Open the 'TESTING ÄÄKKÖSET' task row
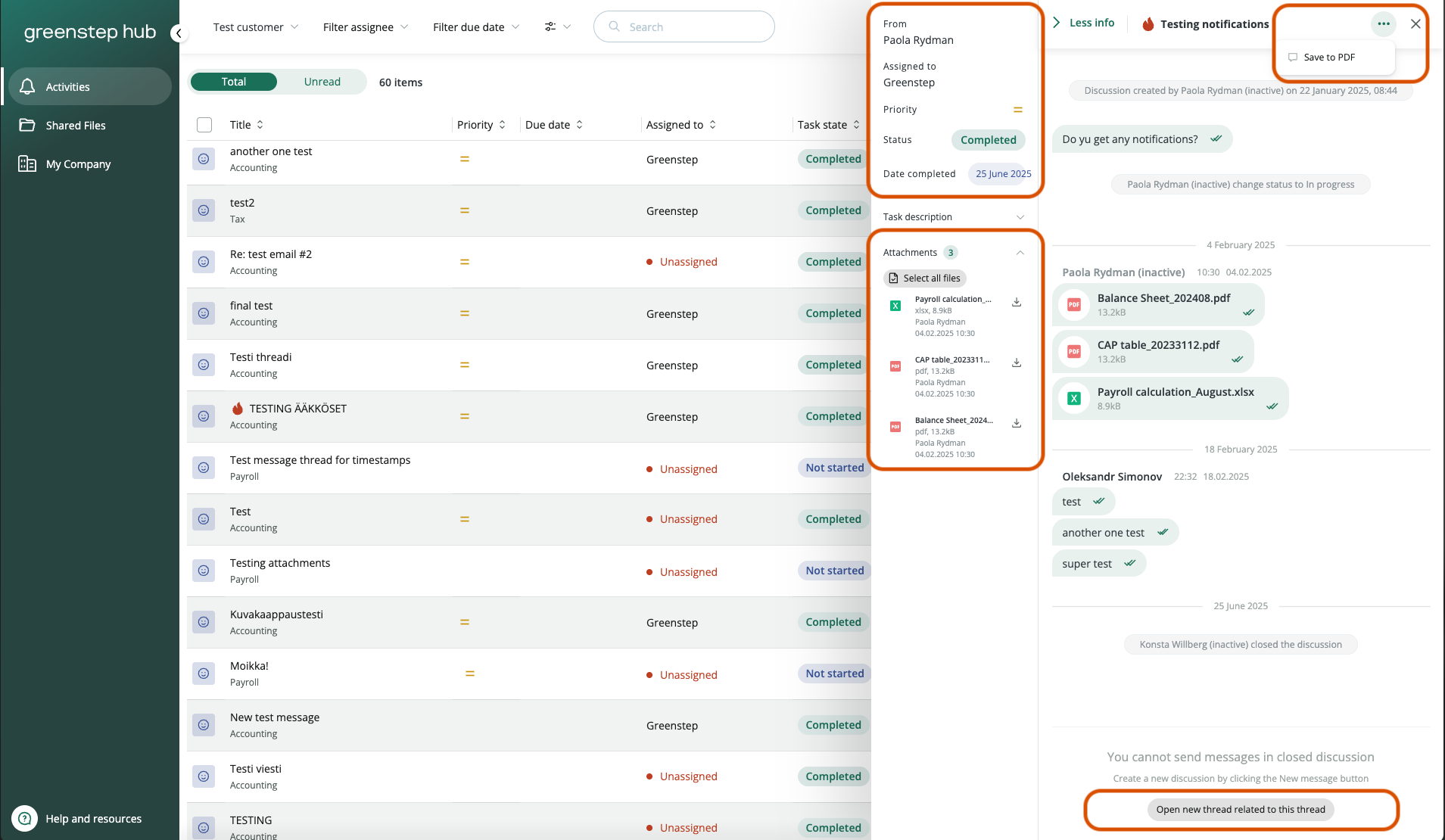Screen dimensions: 1445x840 tap(529, 416)
